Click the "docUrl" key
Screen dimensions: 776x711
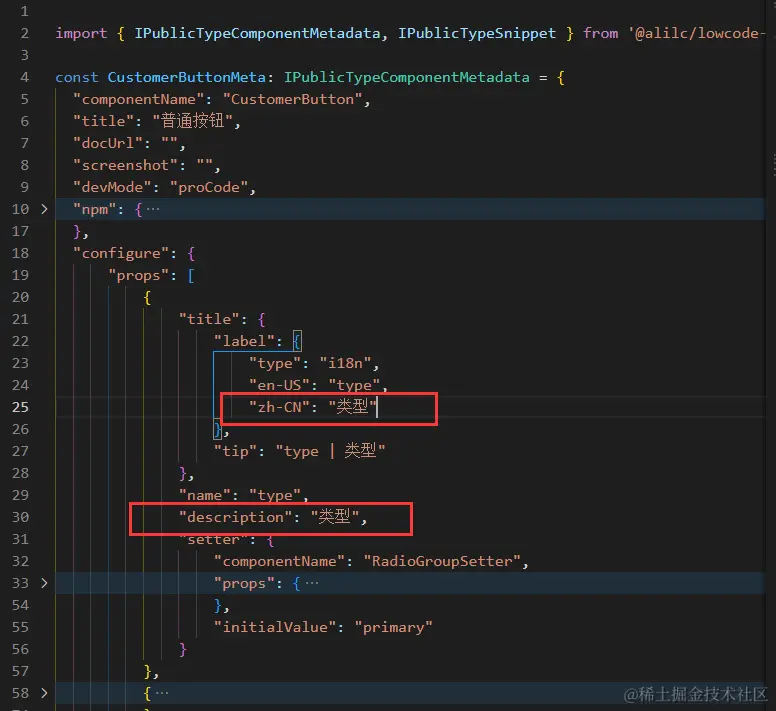tap(108, 143)
